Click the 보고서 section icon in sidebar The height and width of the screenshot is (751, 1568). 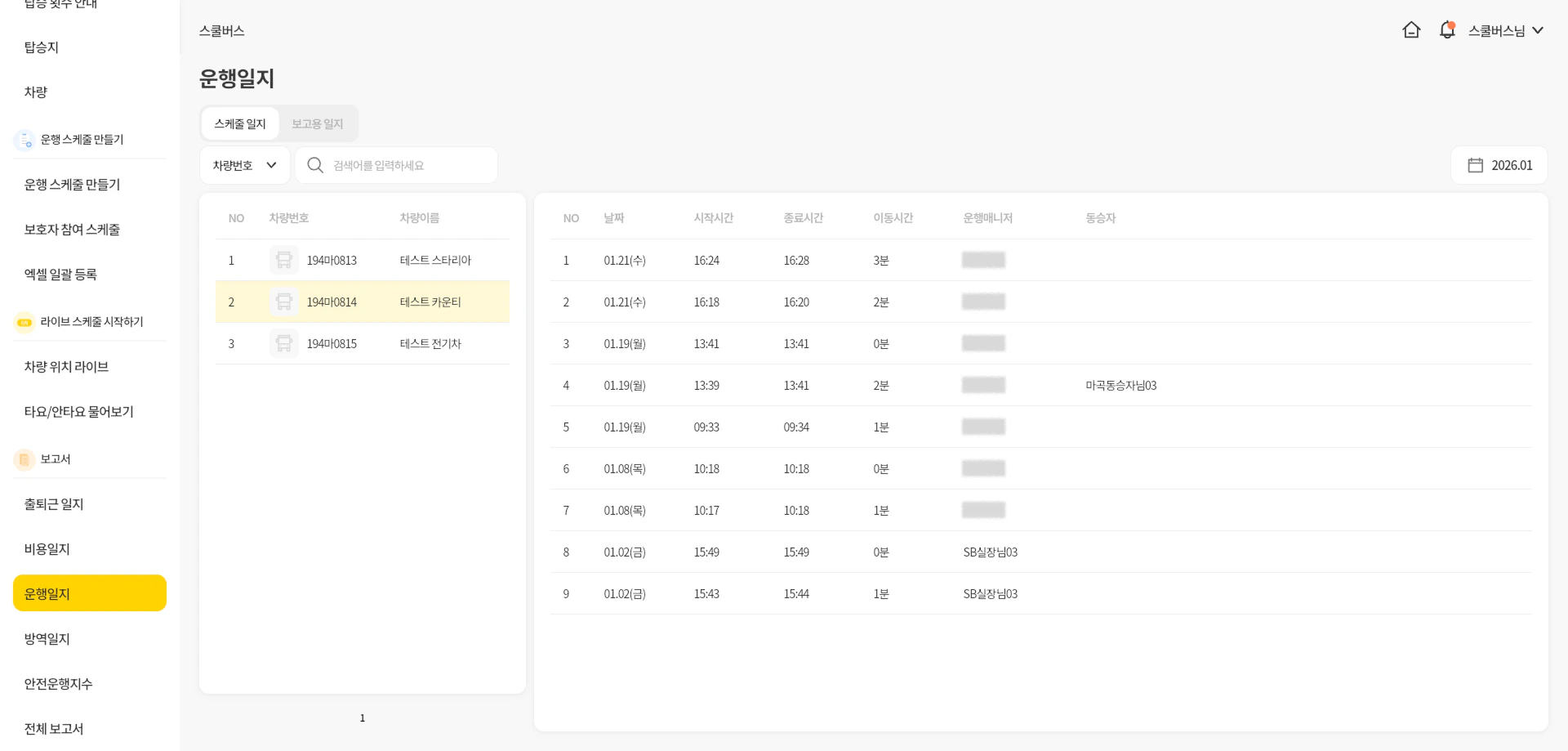point(24,459)
